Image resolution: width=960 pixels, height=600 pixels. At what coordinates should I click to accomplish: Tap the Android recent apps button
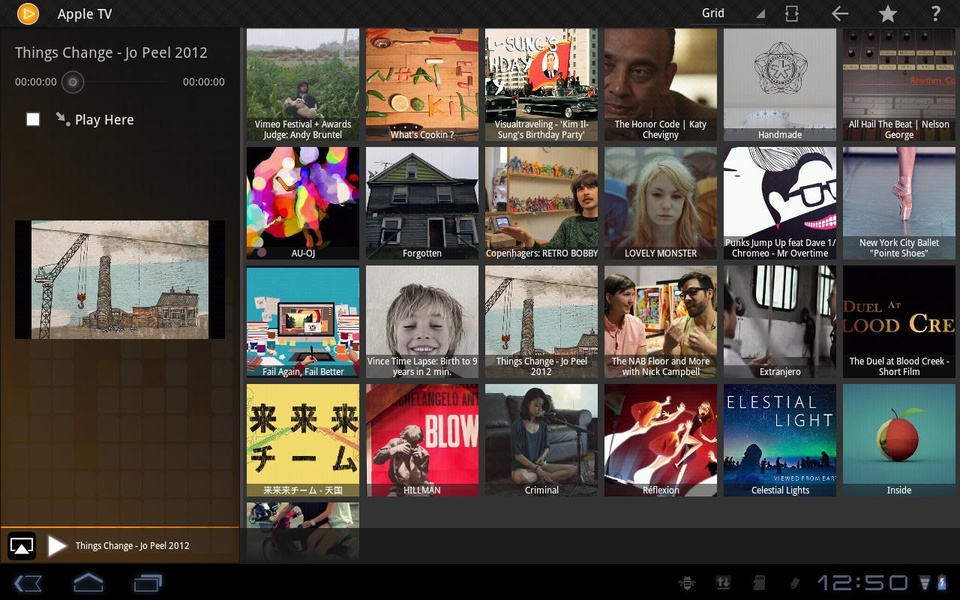pyautogui.click(x=148, y=583)
